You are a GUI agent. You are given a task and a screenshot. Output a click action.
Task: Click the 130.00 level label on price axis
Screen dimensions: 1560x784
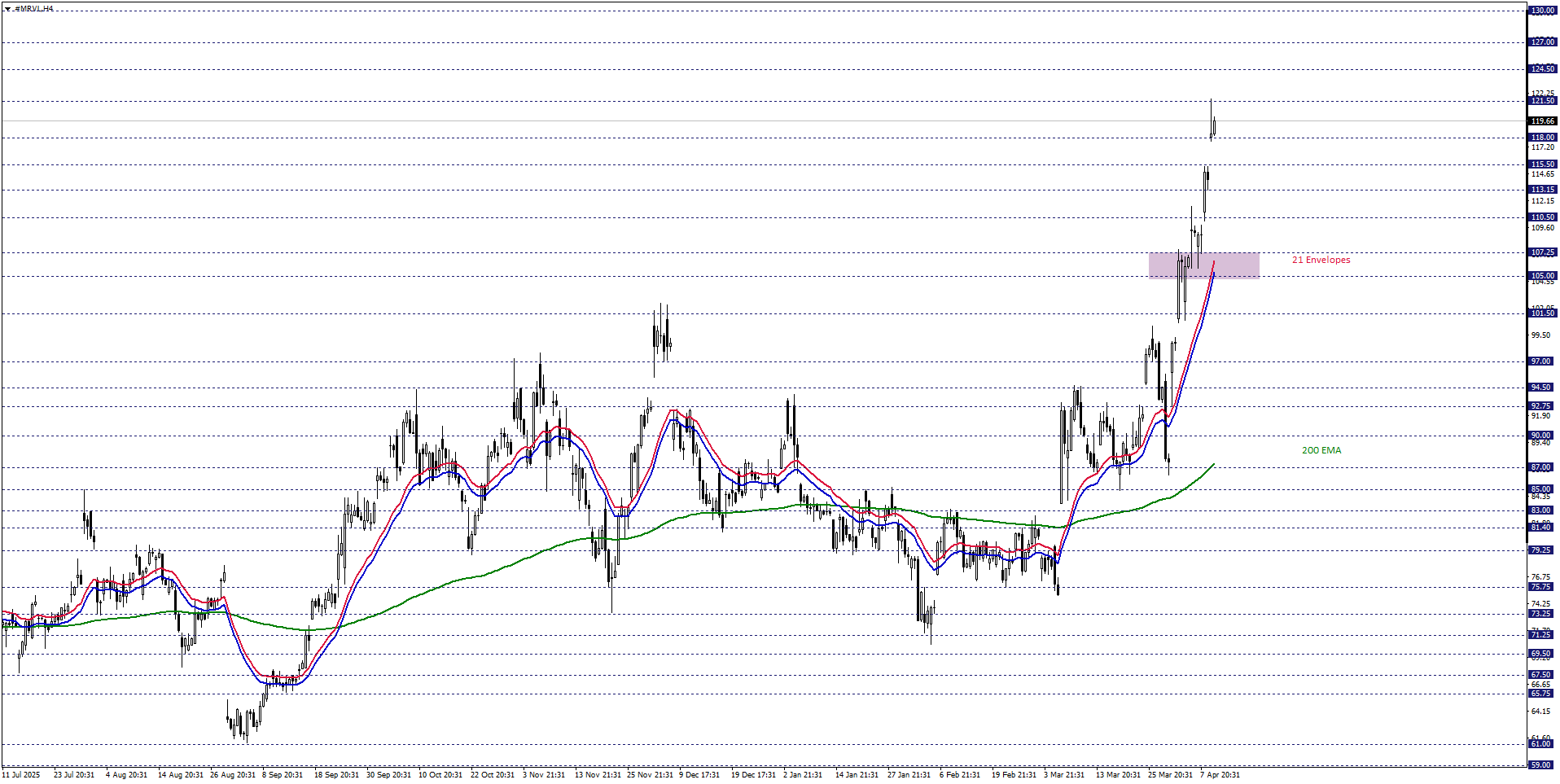click(x=1542, y=11)
